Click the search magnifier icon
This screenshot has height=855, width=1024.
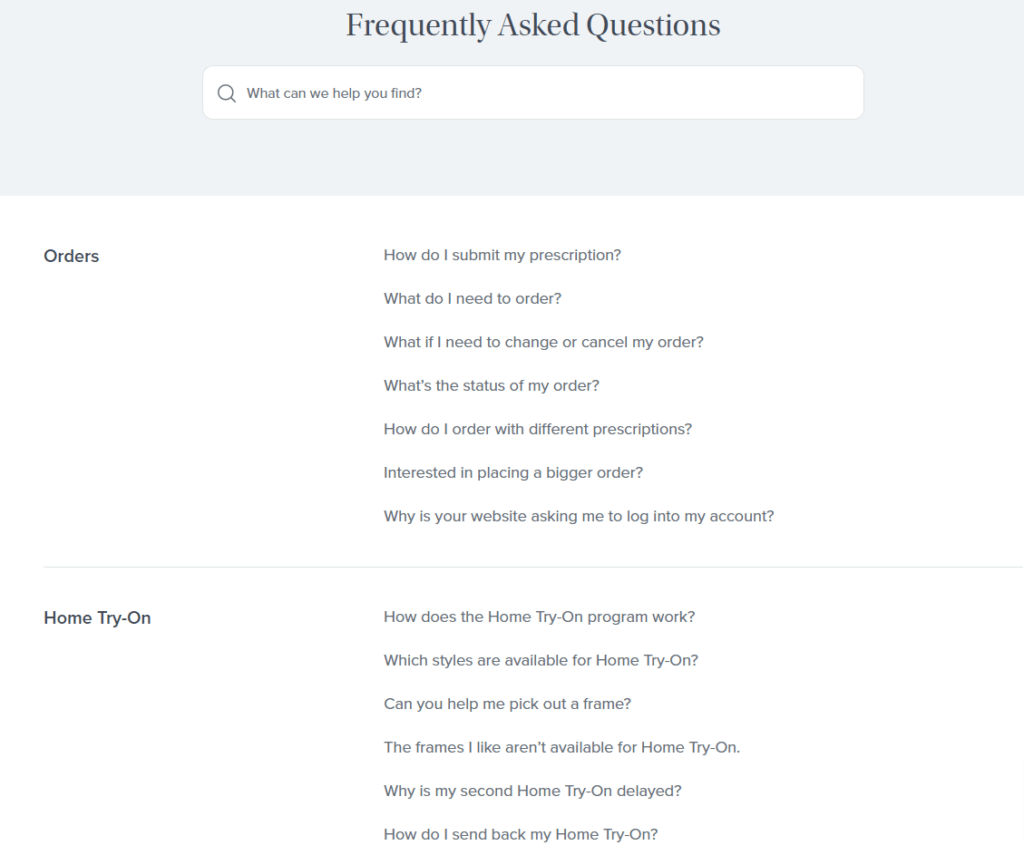[227, 93]
